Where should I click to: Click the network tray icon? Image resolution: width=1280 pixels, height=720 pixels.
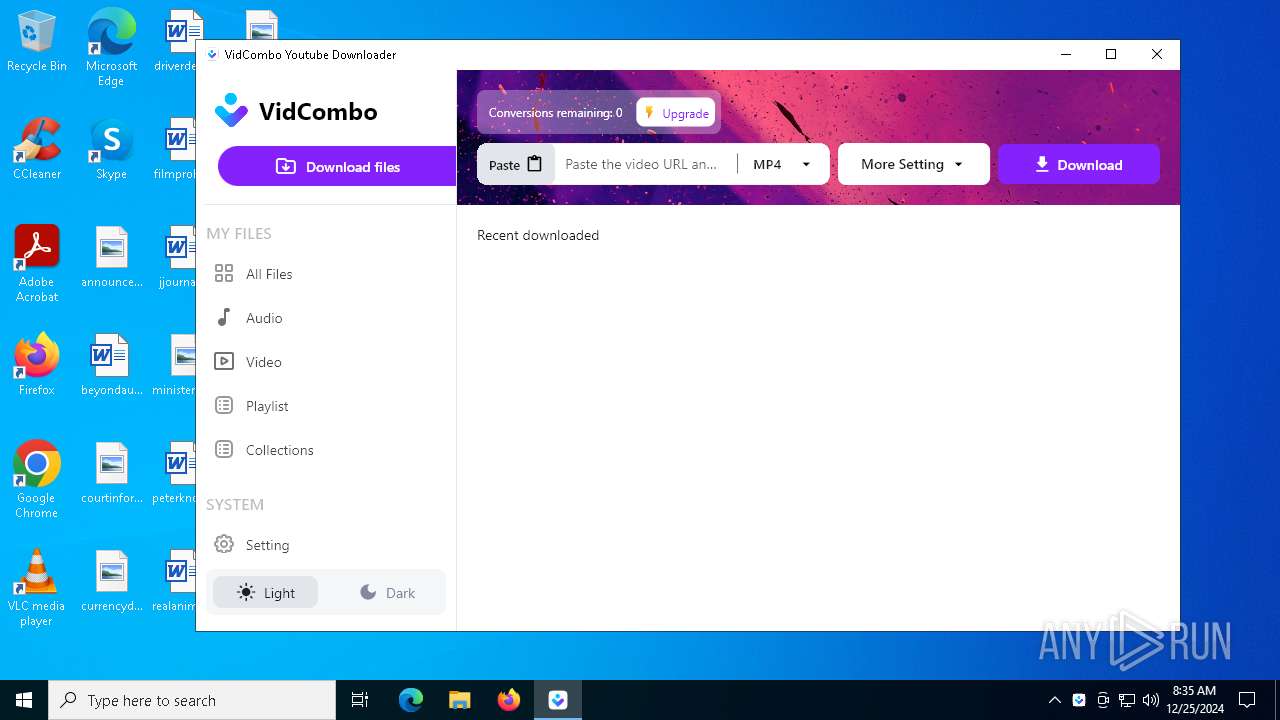pyautogui.click(x=1127, y=700)
